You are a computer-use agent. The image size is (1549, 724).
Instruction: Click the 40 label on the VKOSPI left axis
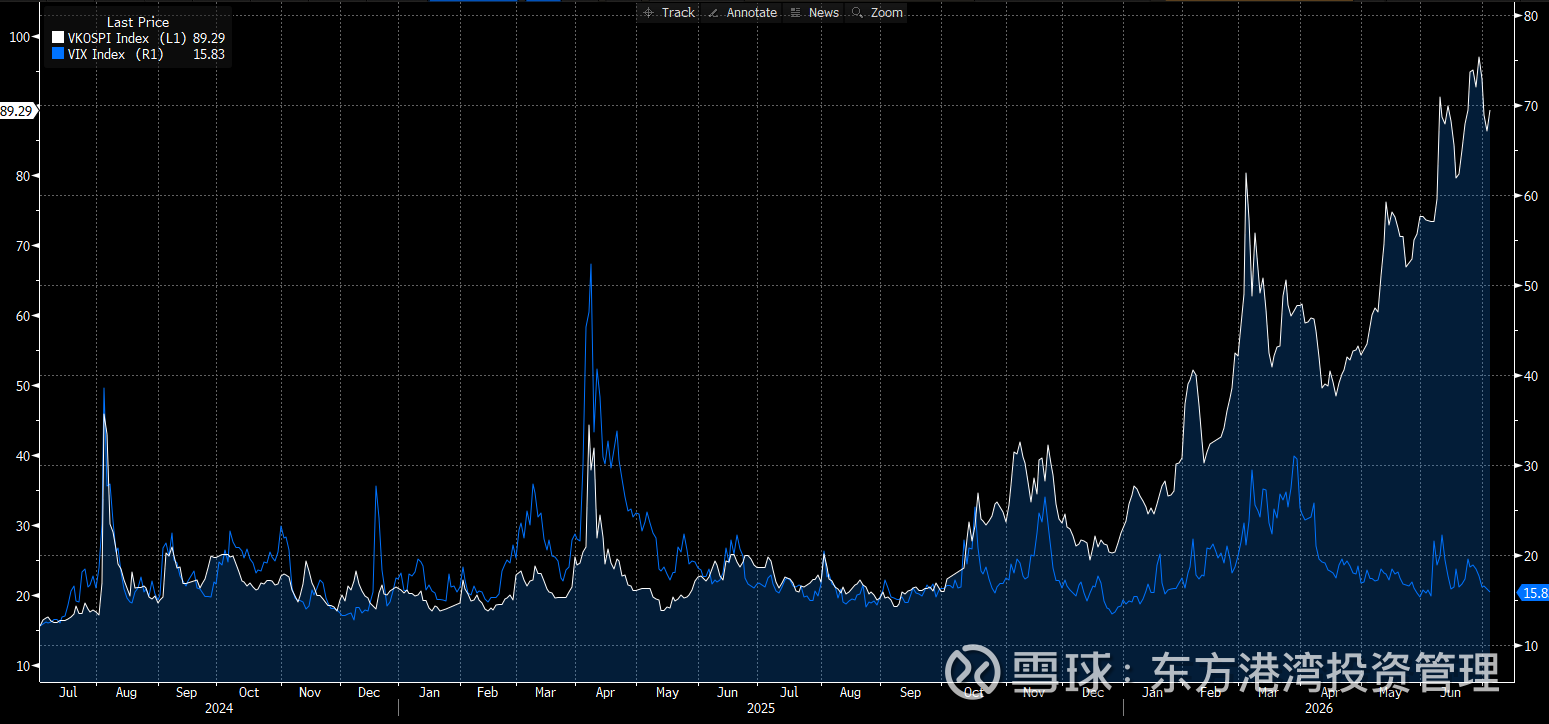22,456
